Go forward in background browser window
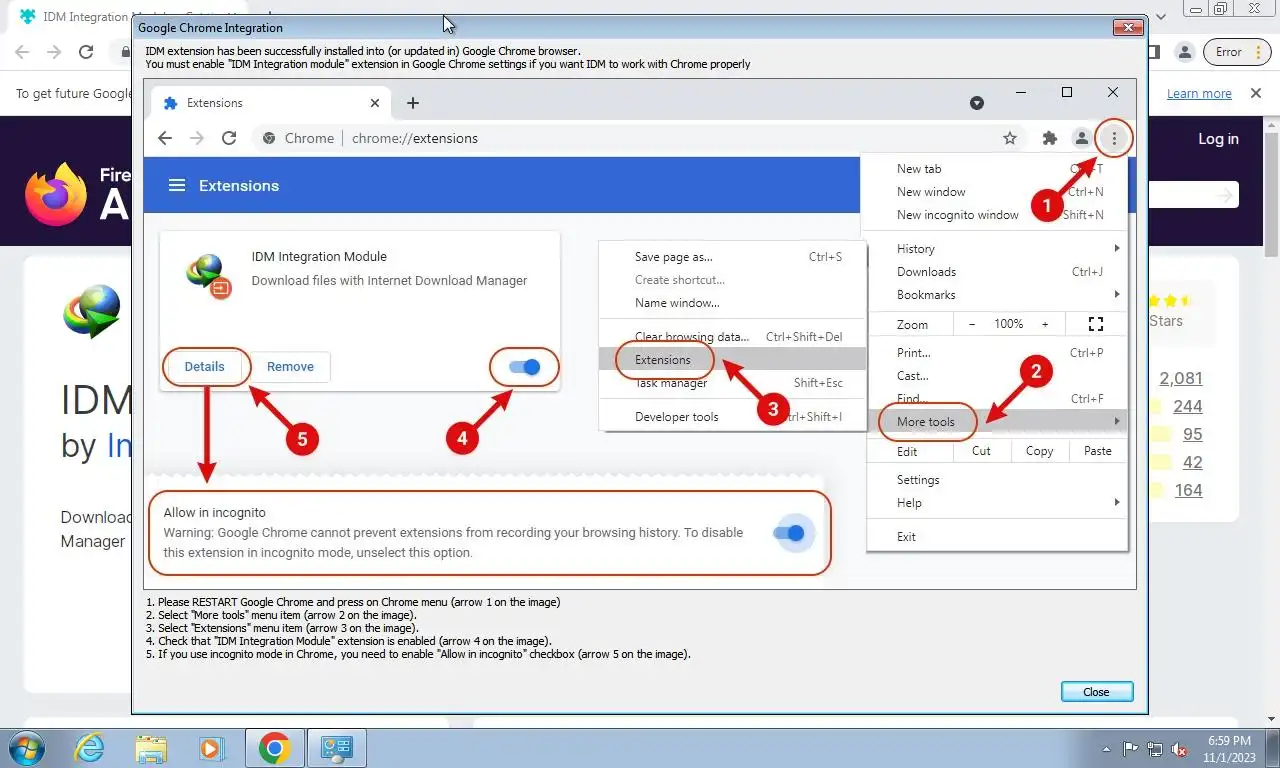 pyautogui.click(x=54, y=52)
